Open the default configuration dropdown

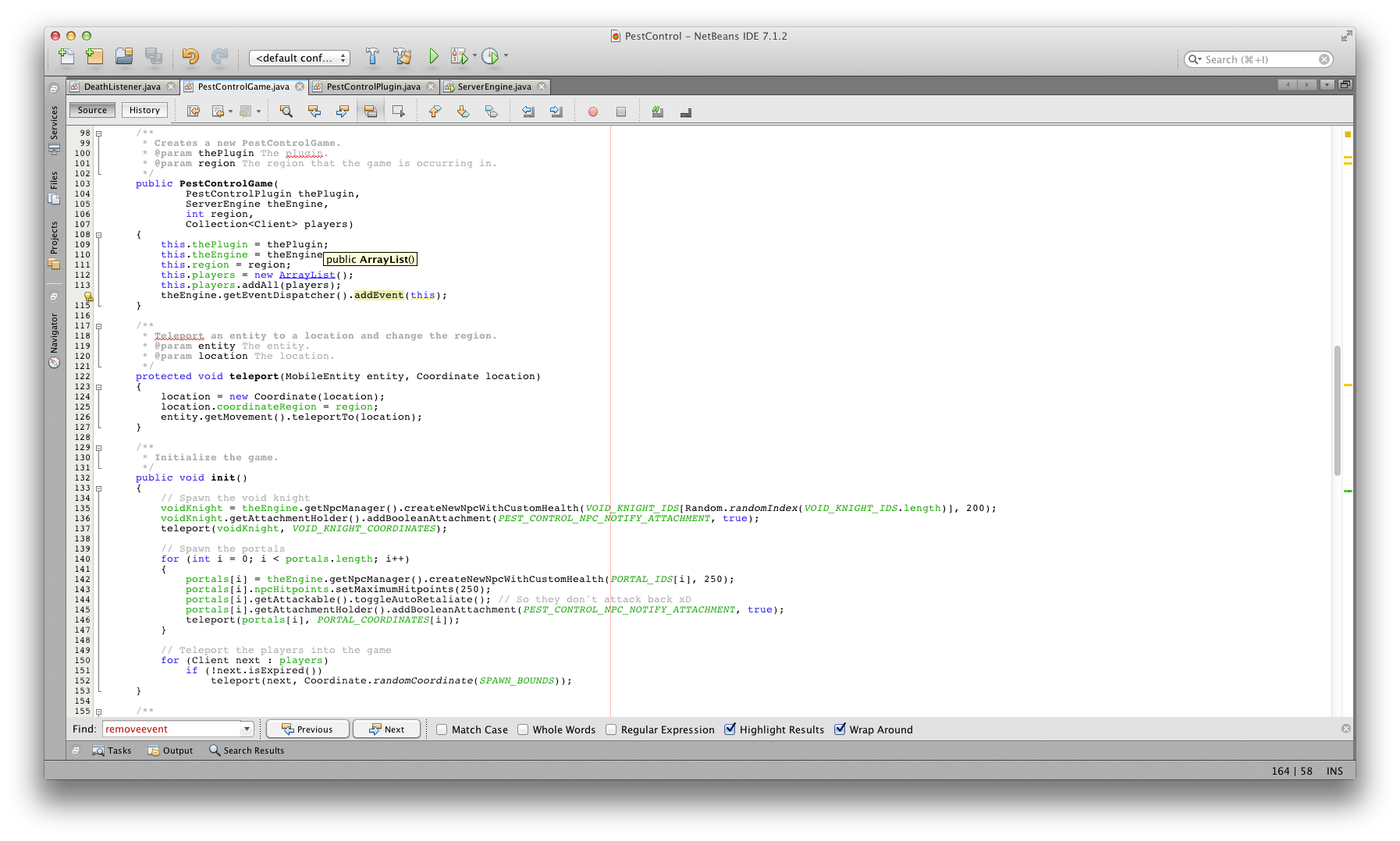coord(299,58)
